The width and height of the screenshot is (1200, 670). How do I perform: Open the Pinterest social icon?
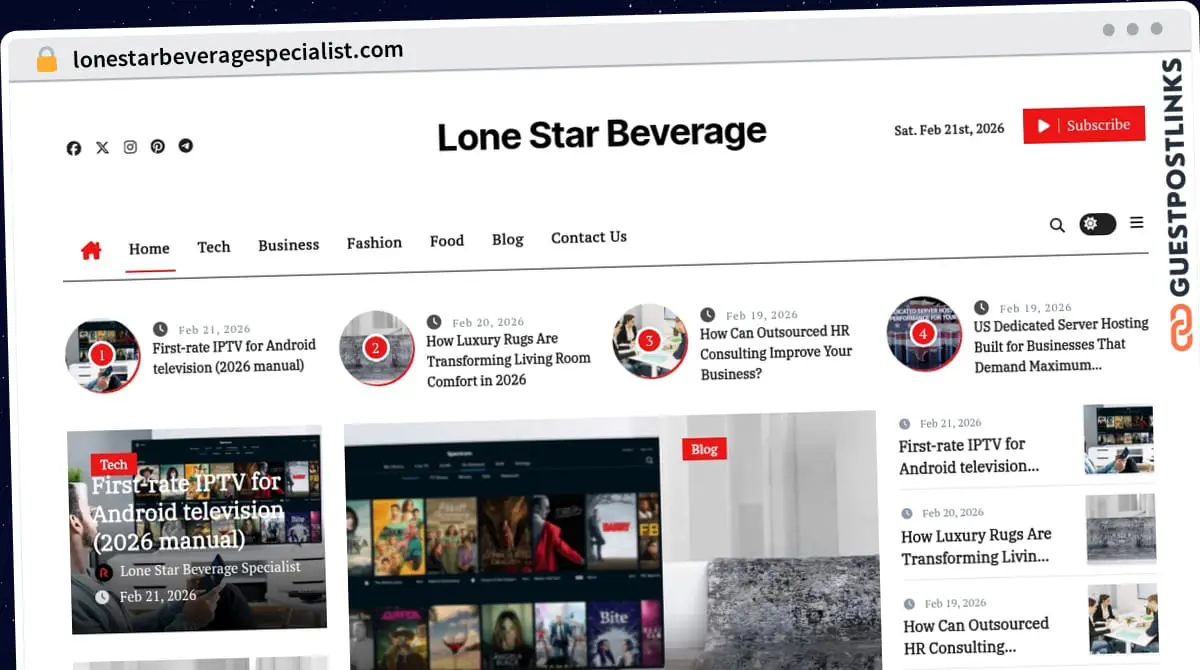tap(158, 146)
